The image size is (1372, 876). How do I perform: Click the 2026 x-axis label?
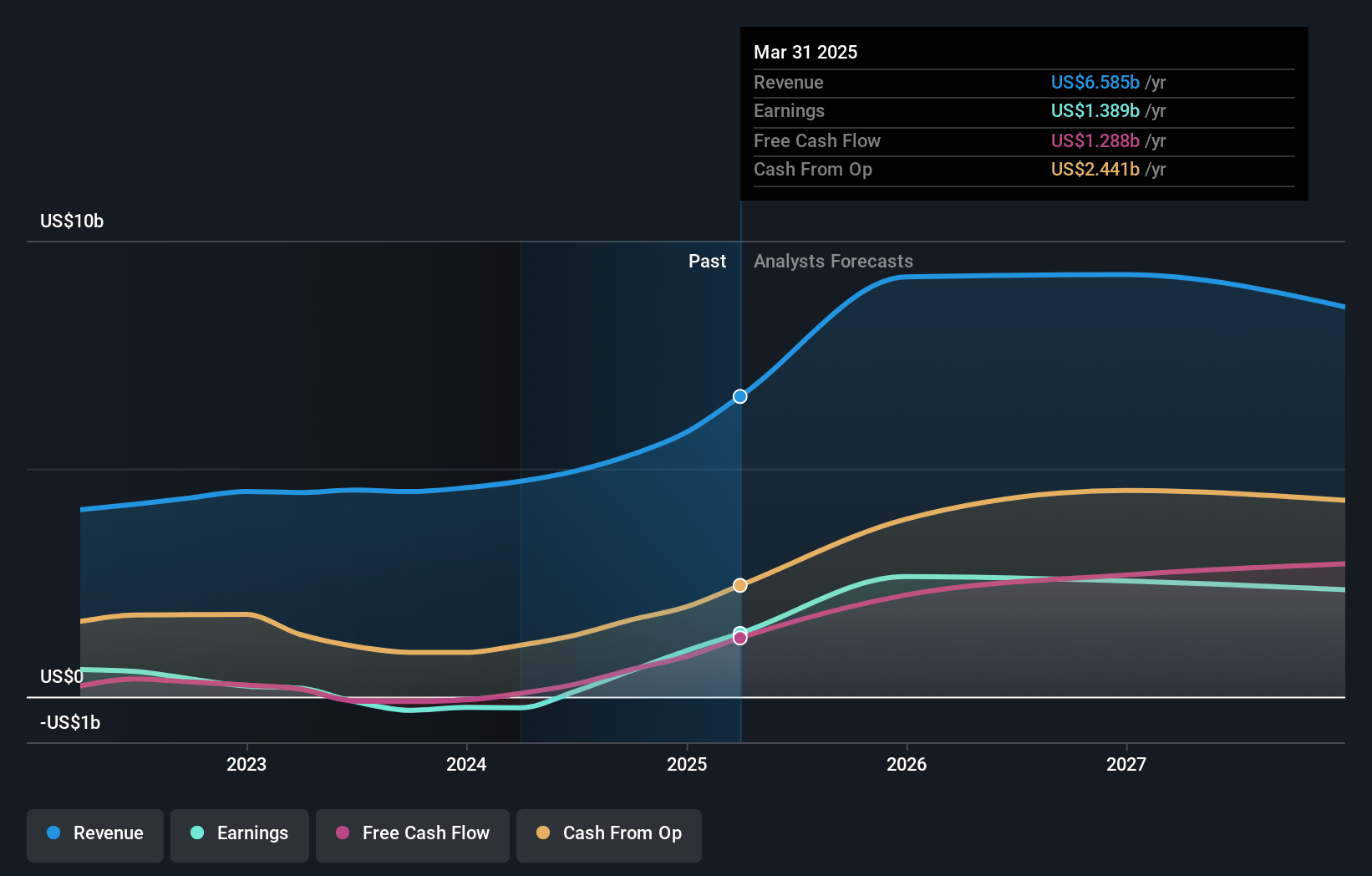click(x=907, y=764)
